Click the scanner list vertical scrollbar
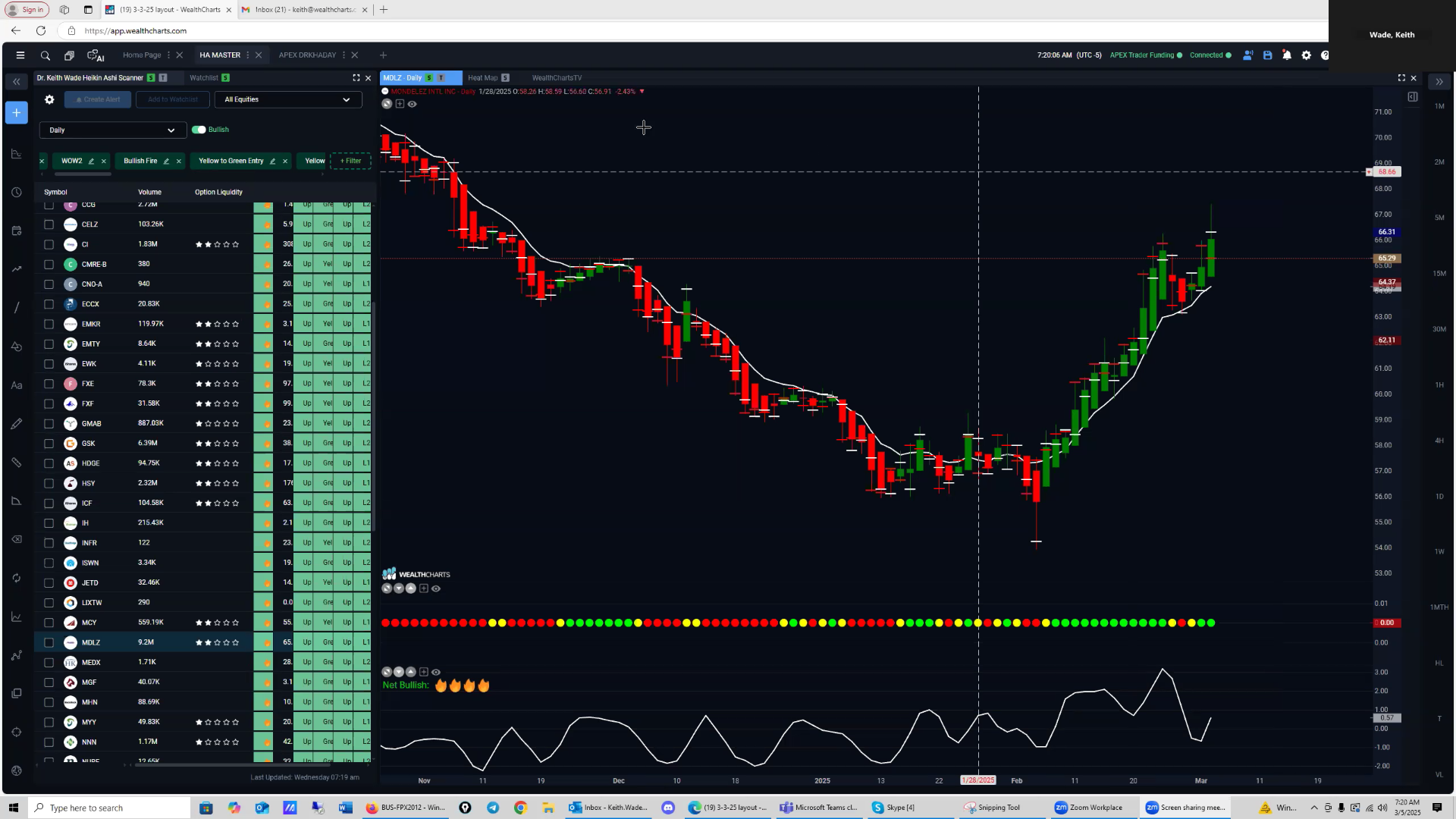Viewport: 1456px width, 819px height. pyautogui.click(x=374, y=417)
